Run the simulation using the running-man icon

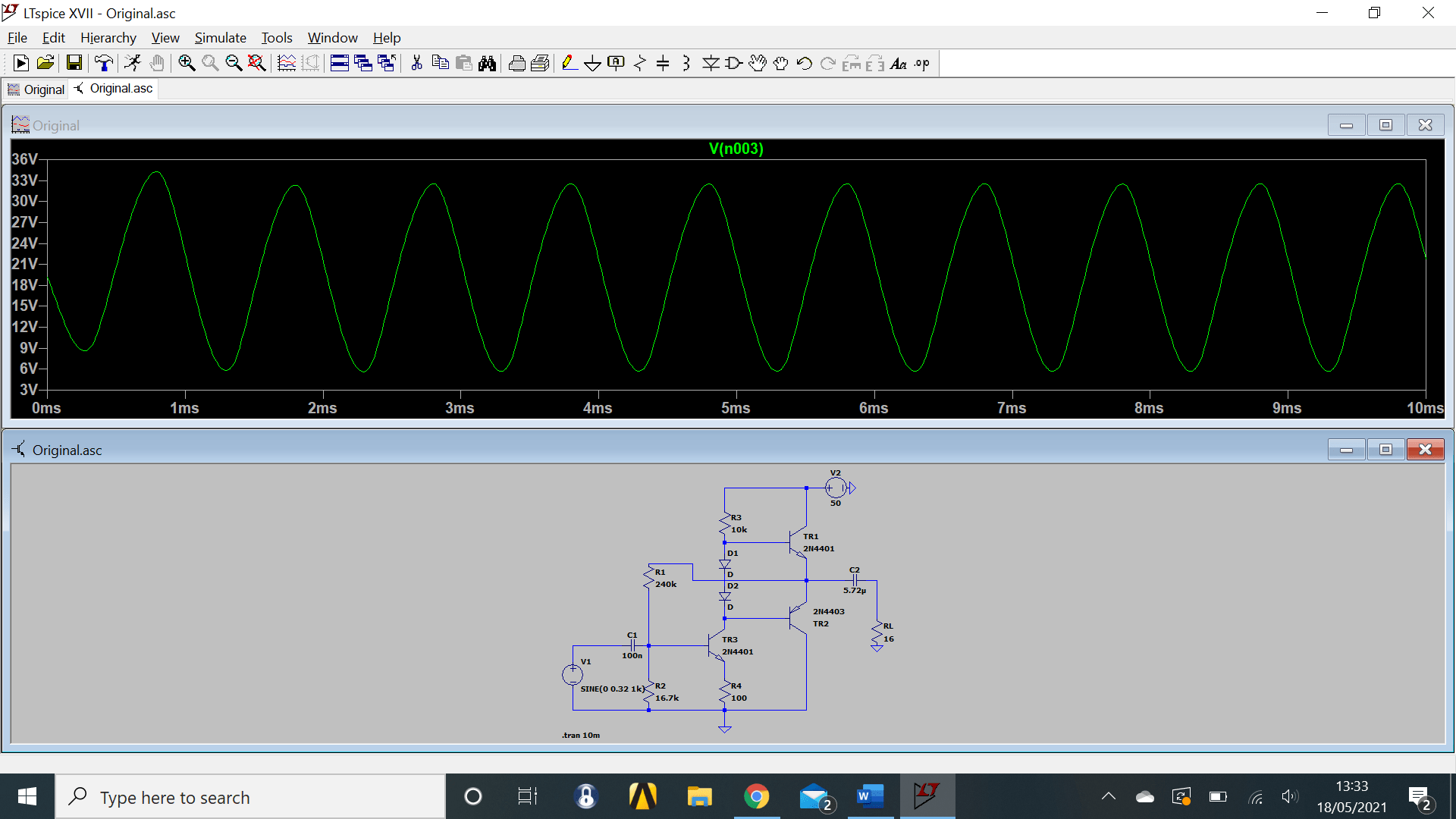tap(132, 63)
